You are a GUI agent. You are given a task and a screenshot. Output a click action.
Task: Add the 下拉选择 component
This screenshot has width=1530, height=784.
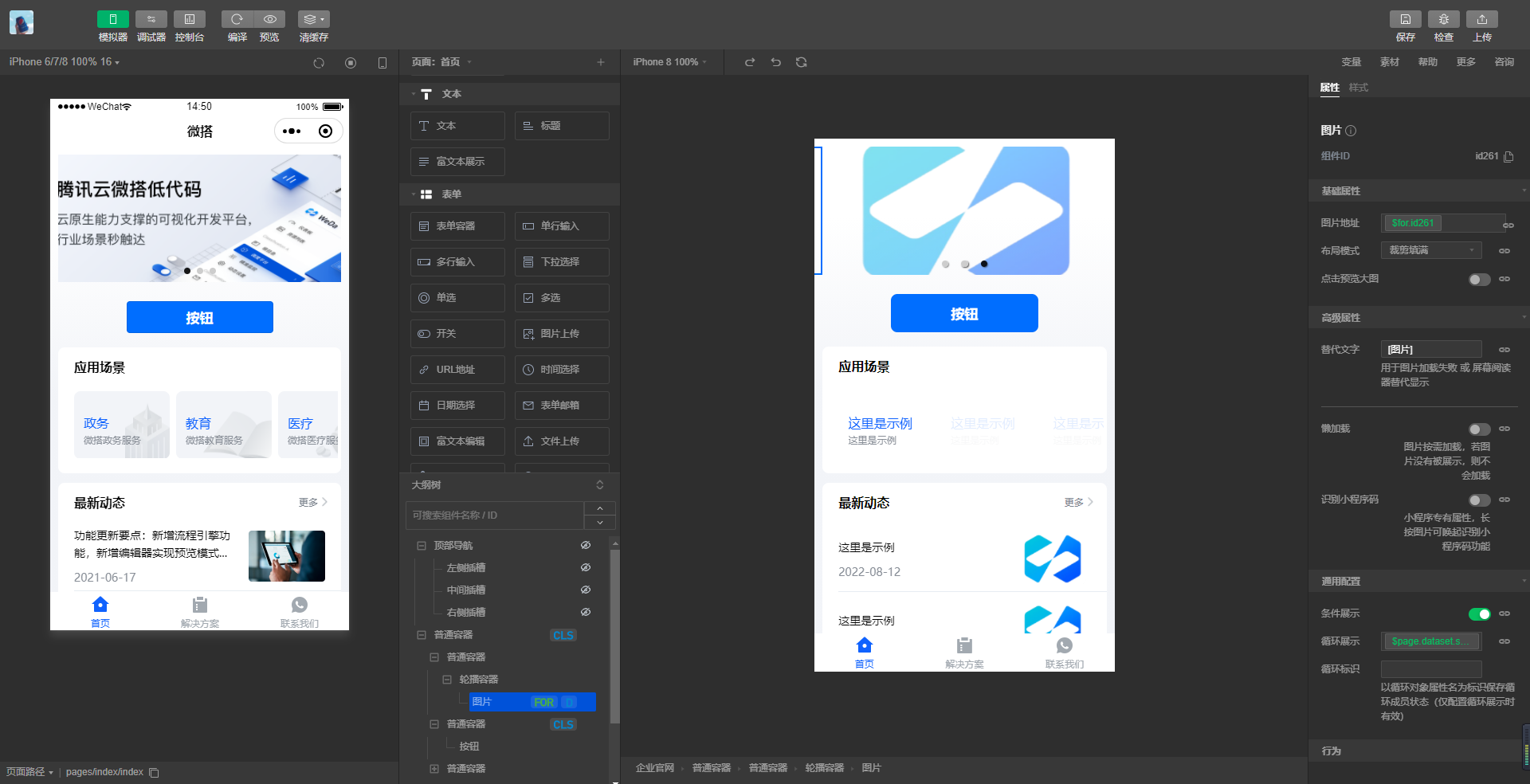562,262
